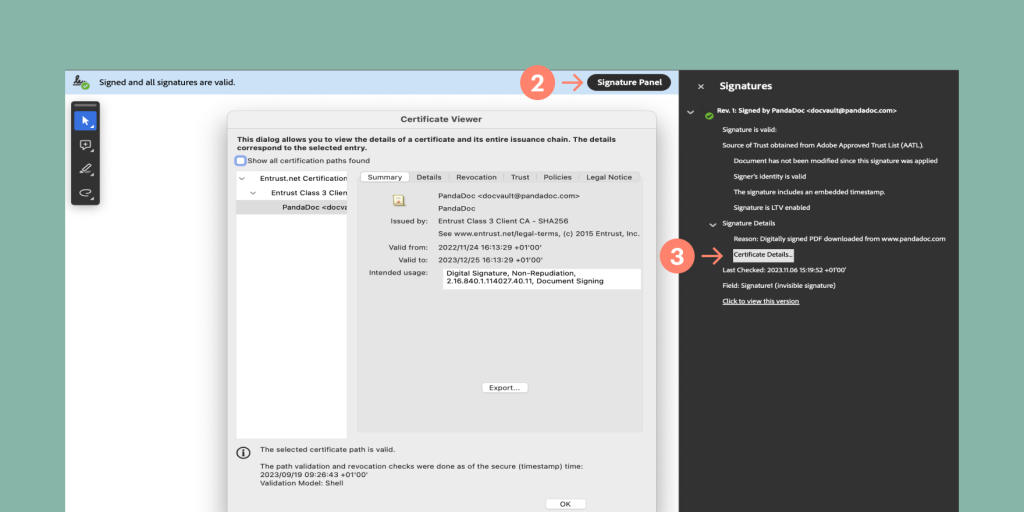Click the Export... button

pos(505,388)
